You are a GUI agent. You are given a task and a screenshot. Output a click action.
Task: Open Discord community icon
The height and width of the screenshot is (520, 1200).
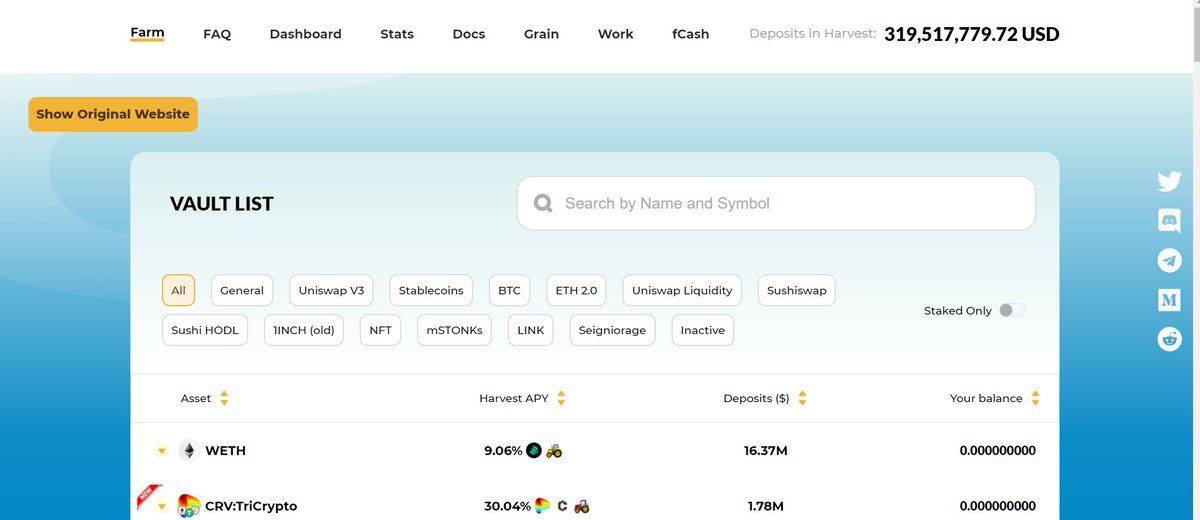1169,221
